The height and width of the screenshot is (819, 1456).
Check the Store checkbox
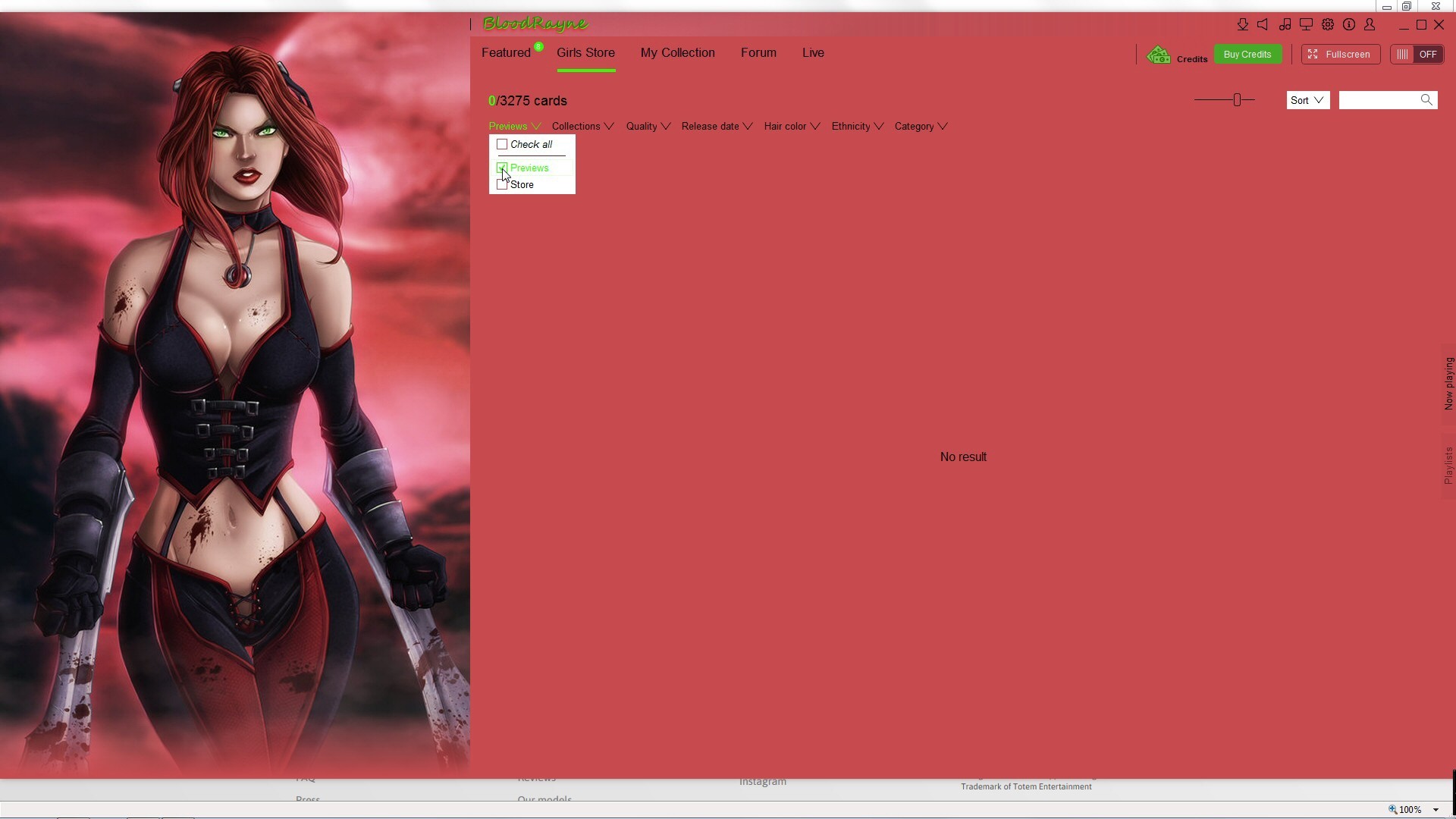tap(502, 184)
